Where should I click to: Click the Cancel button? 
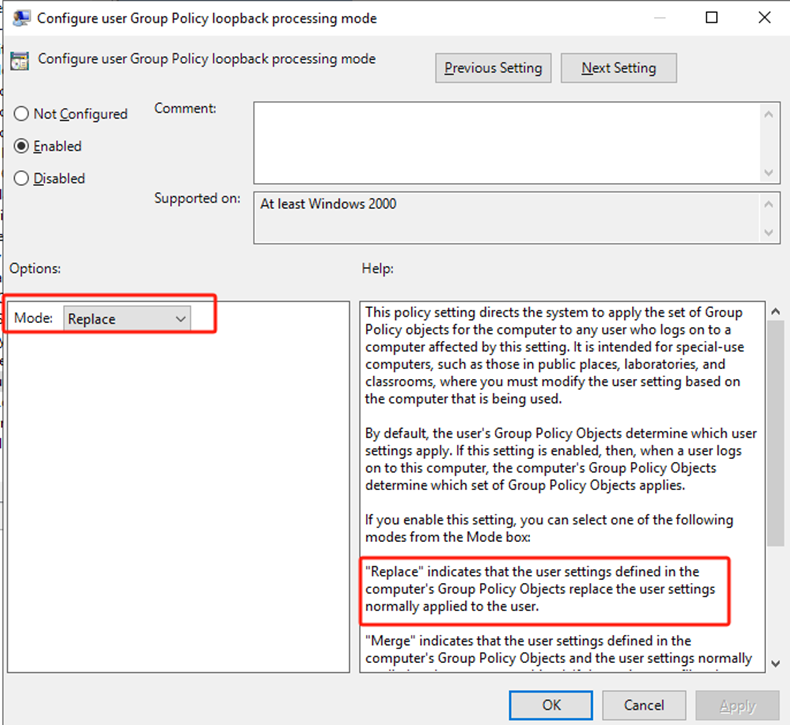pos(644,705)
